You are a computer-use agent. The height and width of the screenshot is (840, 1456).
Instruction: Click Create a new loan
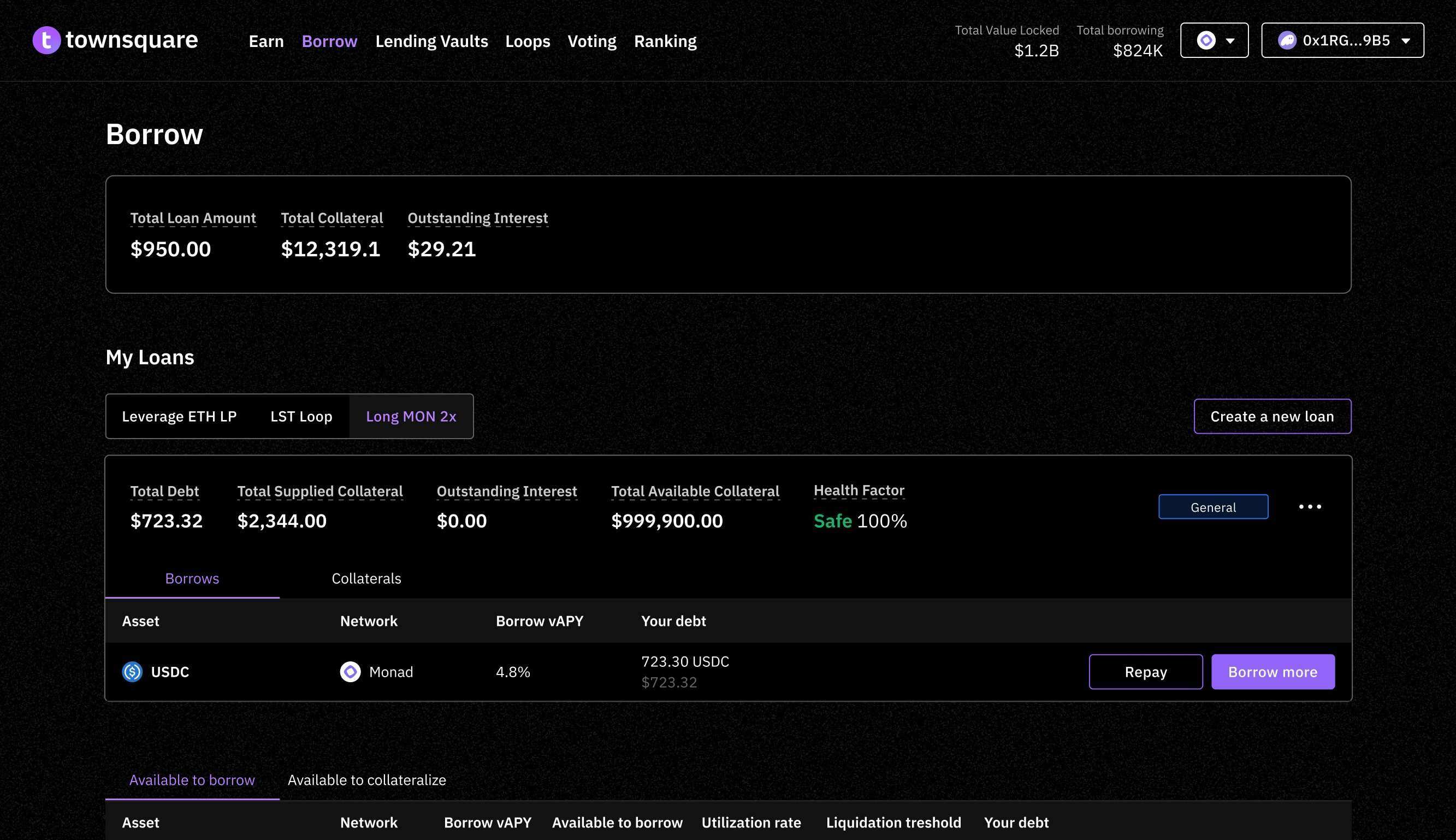click(x=1272, y=416)
